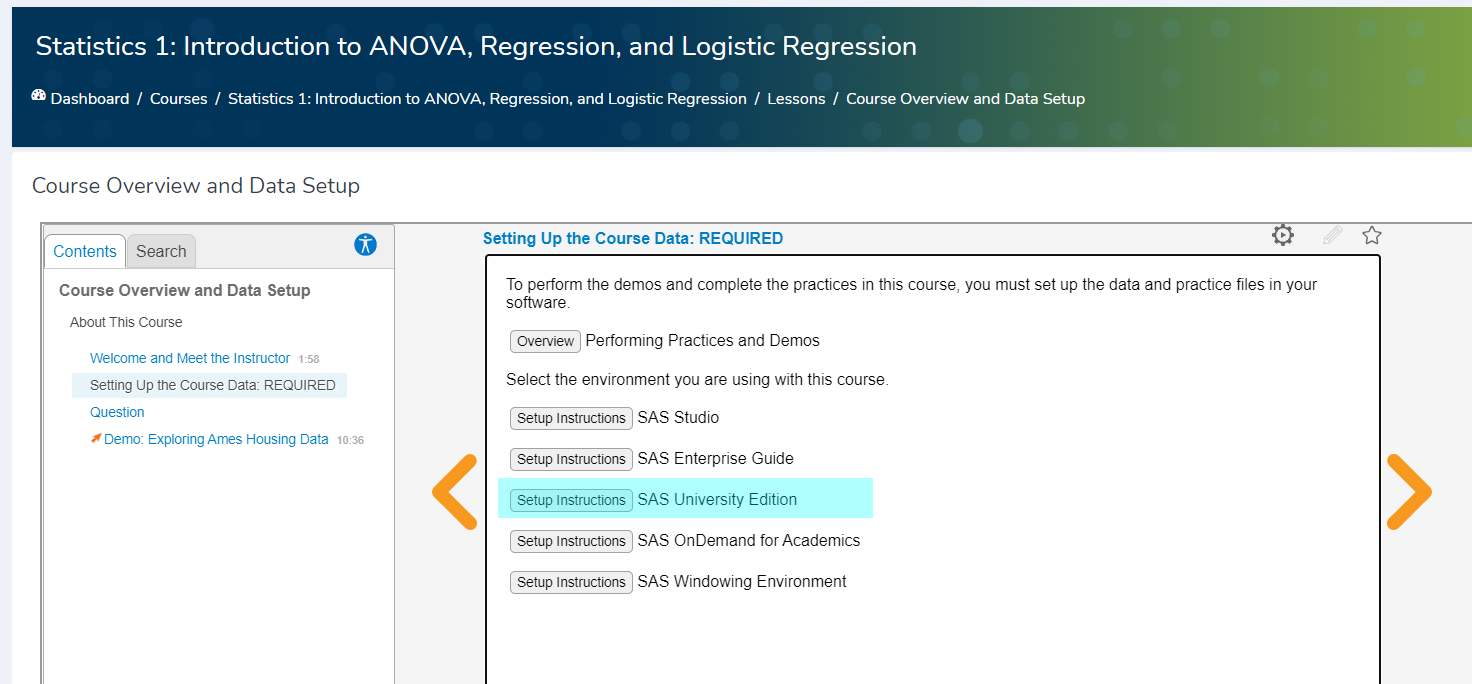
Task: Select Setting Up the Course Data item
Action: pos(212,385)
